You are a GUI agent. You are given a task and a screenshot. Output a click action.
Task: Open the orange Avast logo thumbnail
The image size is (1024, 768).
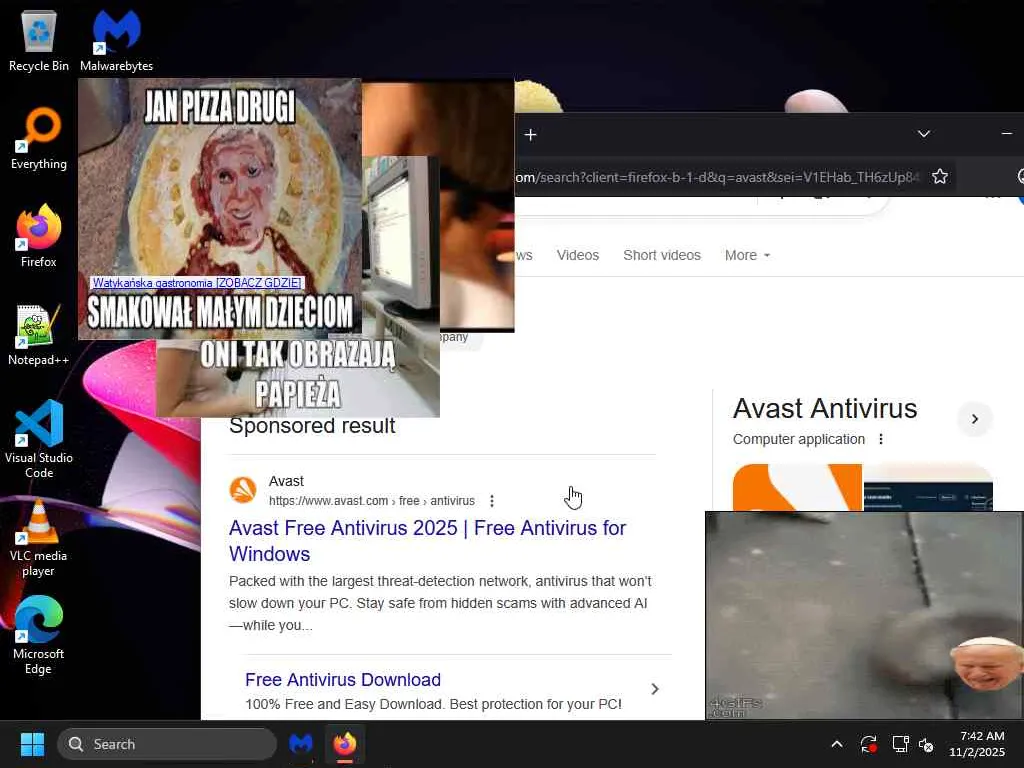(x=797, y=487)
